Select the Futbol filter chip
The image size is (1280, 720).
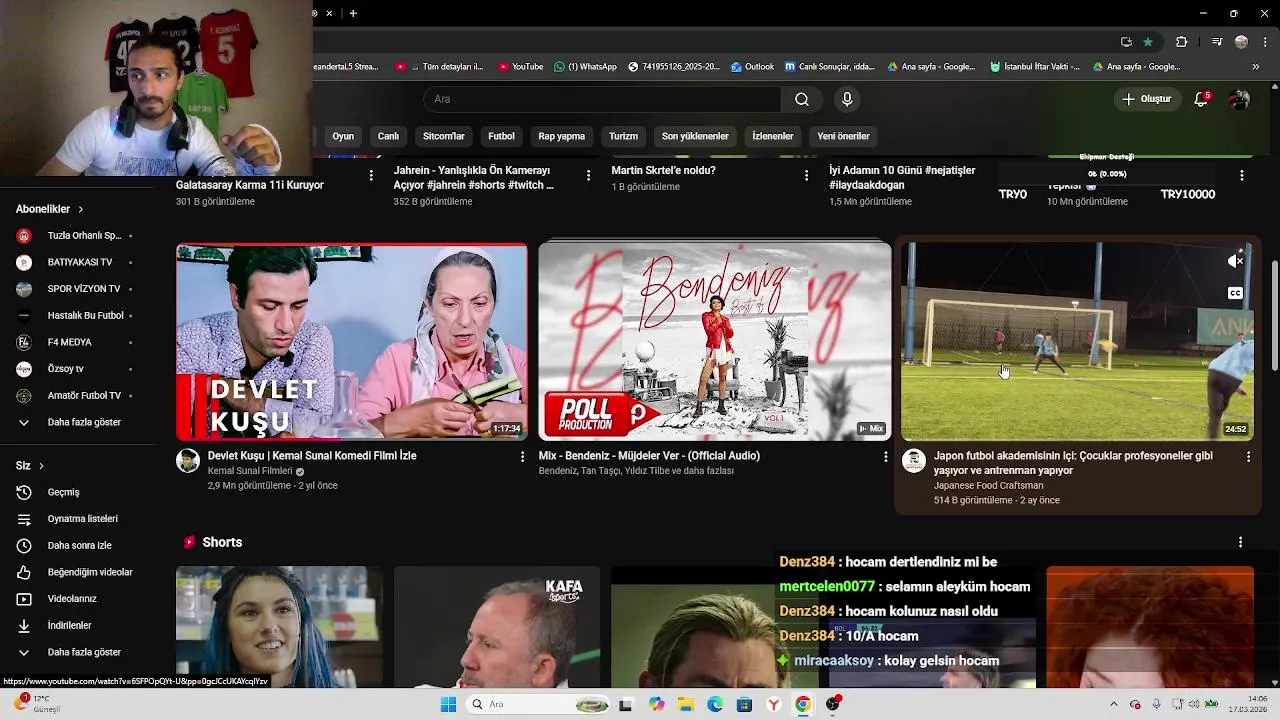[501, 136]
